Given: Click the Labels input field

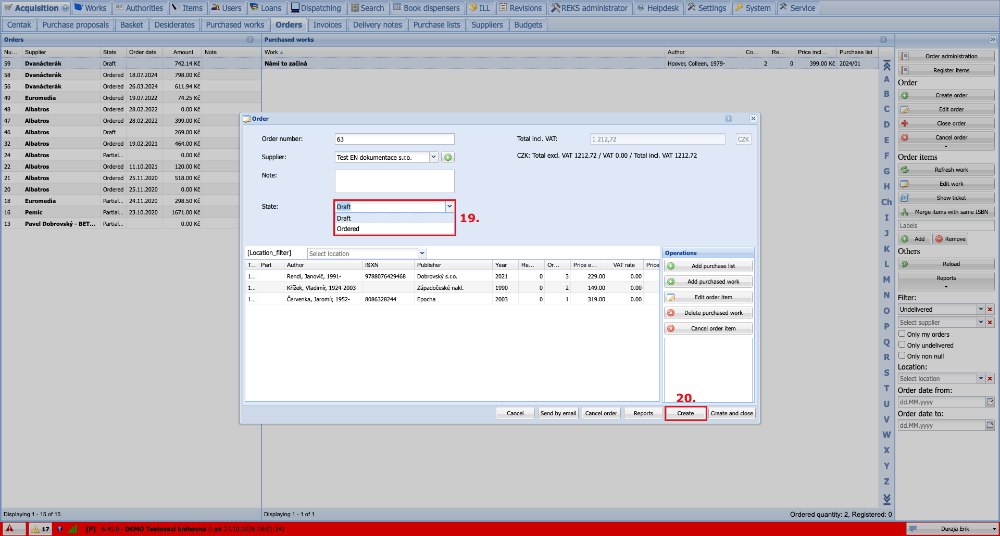Looking at the screenshot, I should (x=946, y=226).
